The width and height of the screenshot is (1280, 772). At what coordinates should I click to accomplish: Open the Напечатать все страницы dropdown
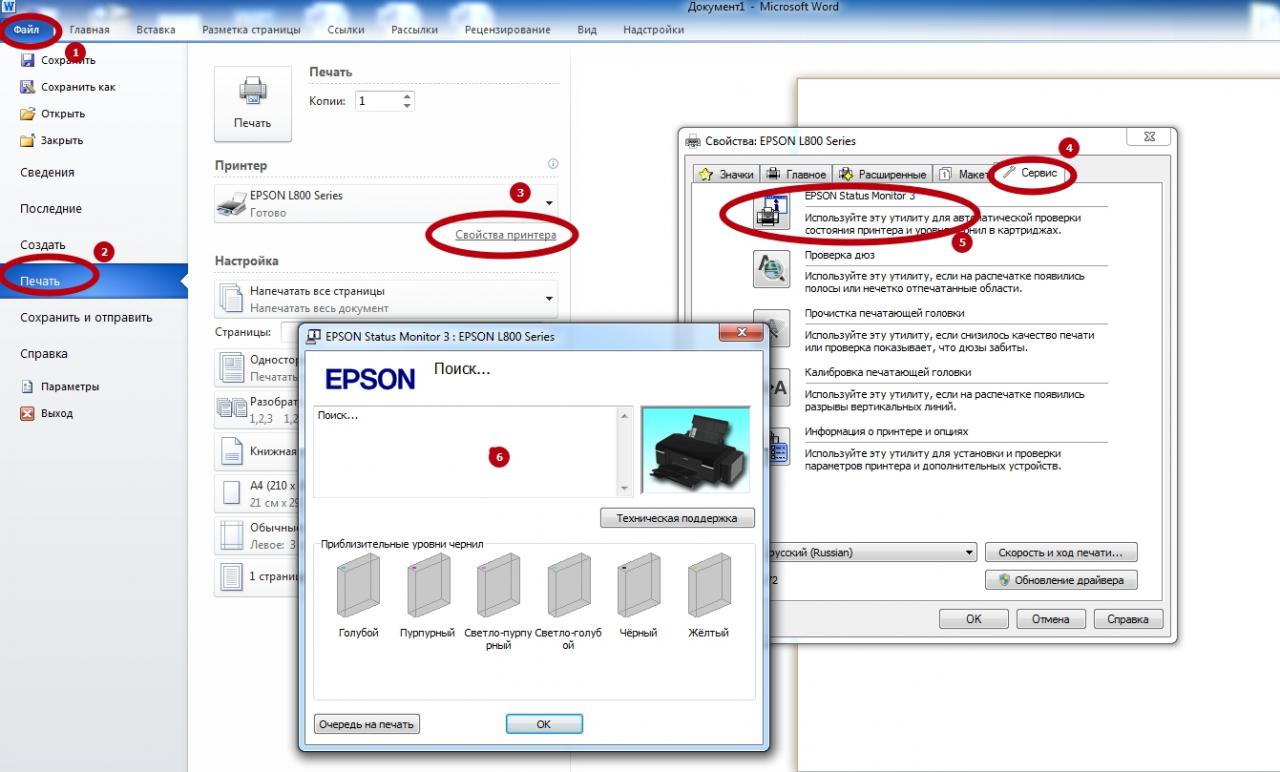pyautogui.click(x=549, y=298)
